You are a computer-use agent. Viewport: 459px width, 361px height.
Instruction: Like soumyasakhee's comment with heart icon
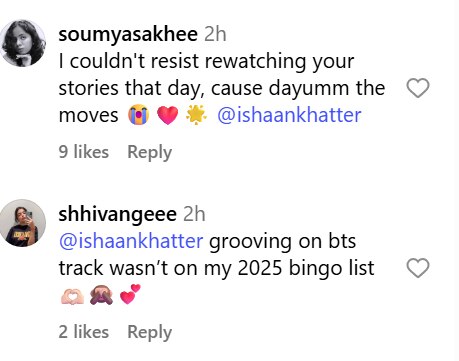[418, 88]
